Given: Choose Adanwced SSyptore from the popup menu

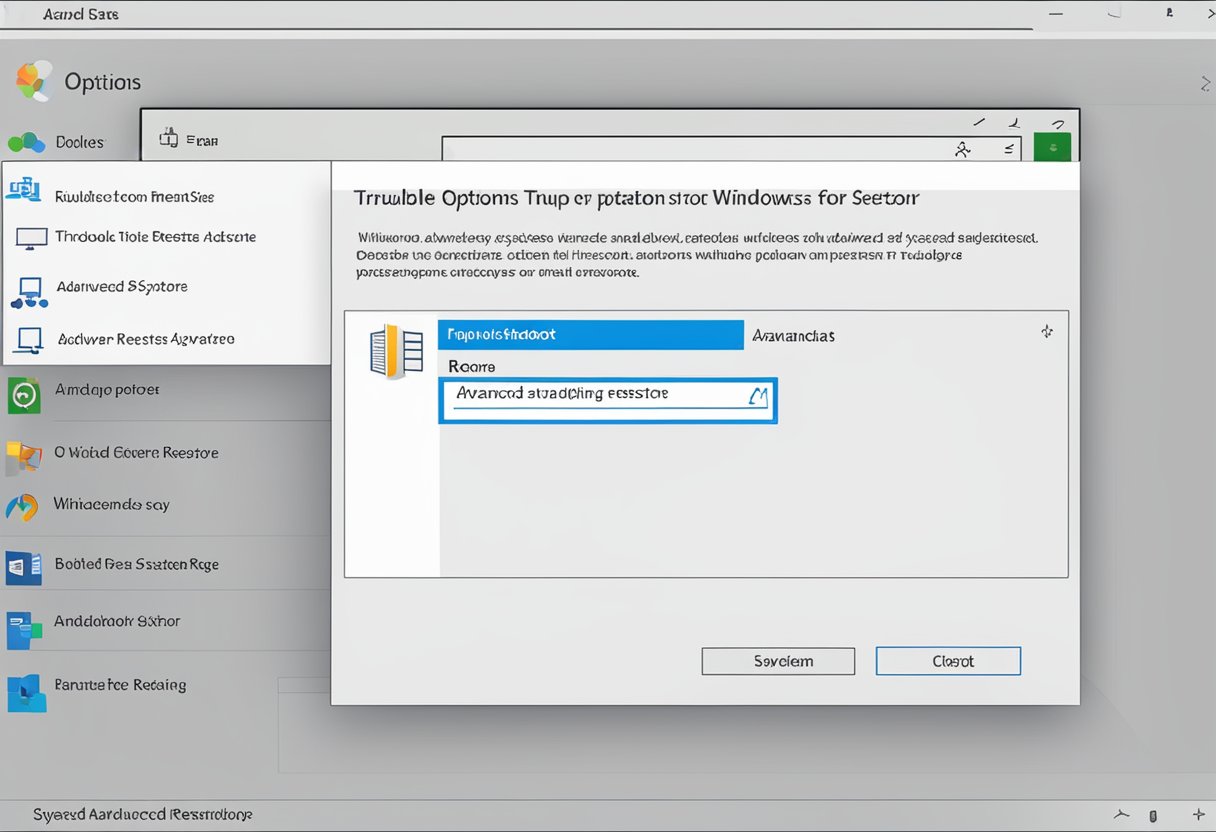Looking at the screenshot, I should pos(122,287).
